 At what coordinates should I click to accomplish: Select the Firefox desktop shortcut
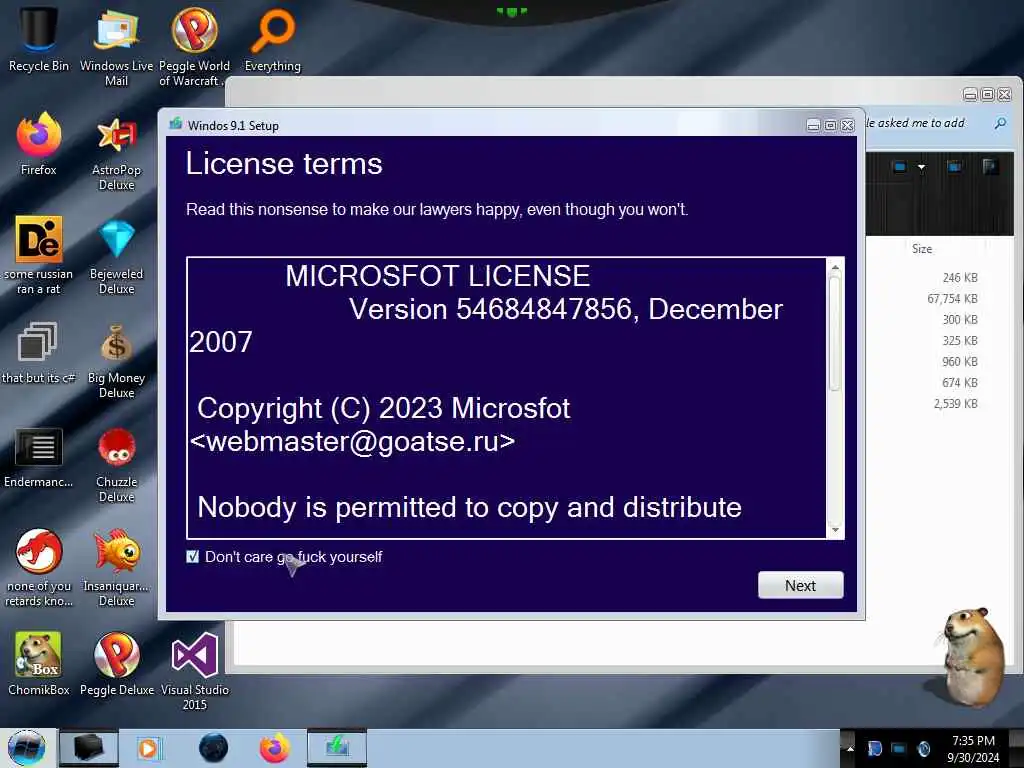click(x=39, y=144)
